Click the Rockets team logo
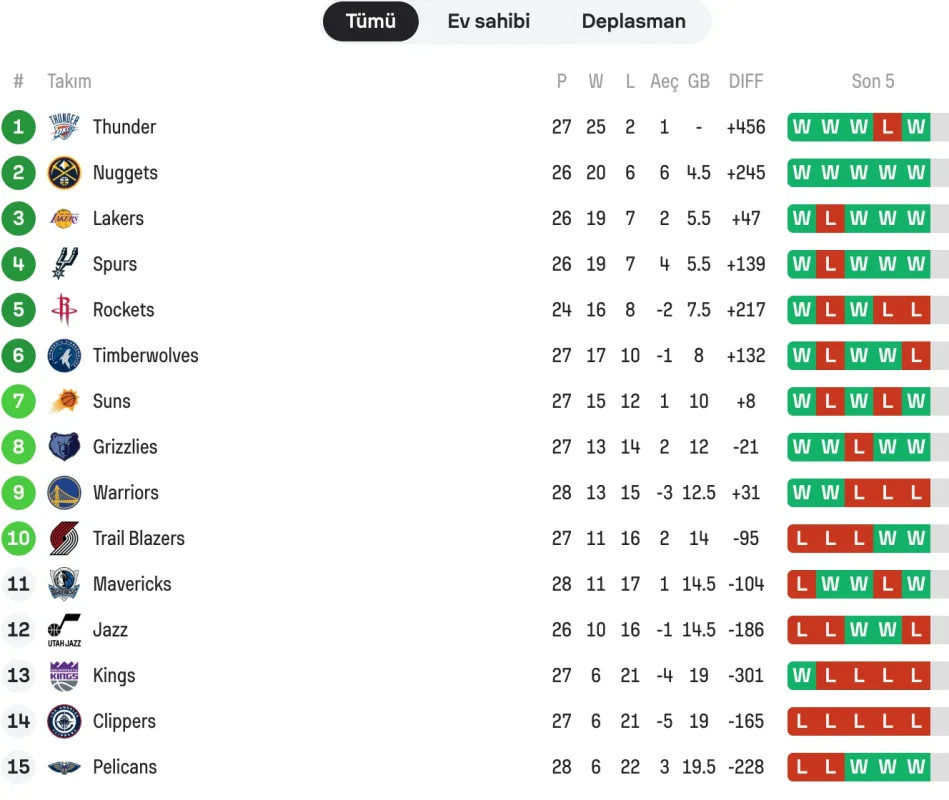Screen dimensions: 949x800 coord(64,310)
